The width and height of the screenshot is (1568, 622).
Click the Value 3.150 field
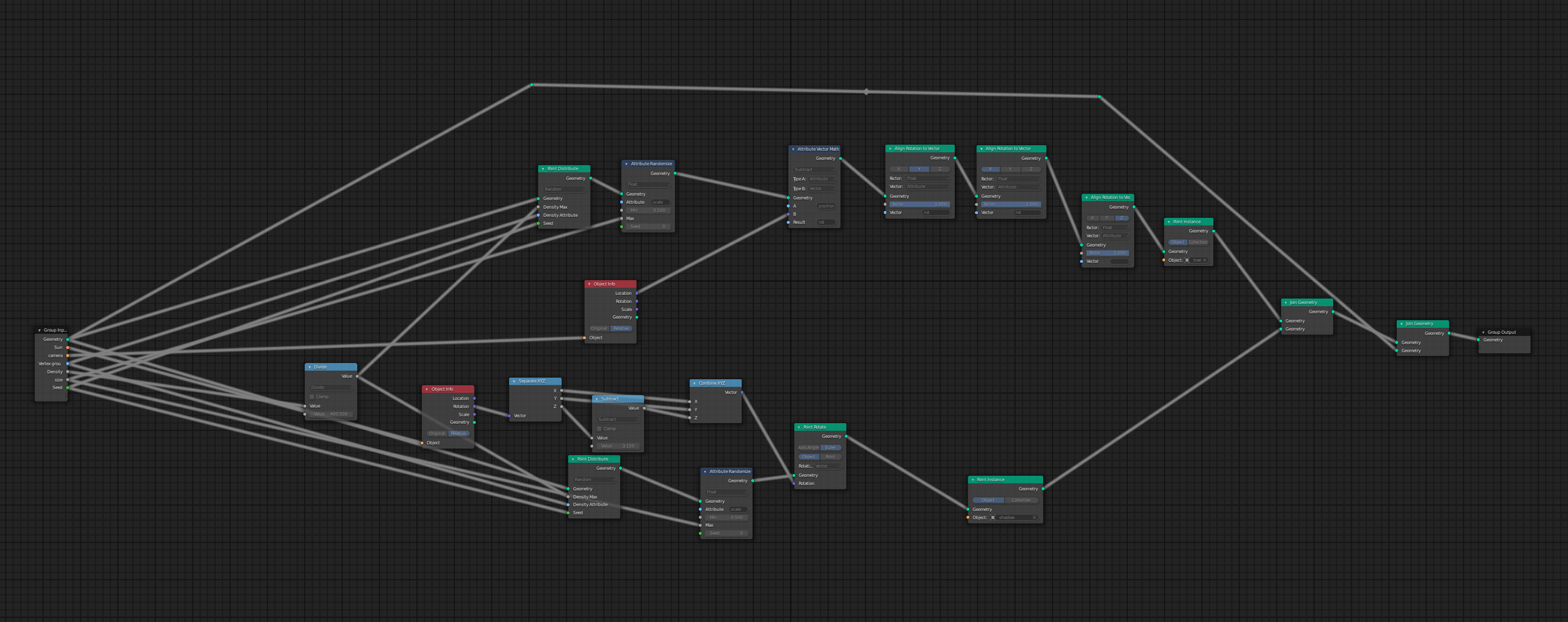click(618, 446)
